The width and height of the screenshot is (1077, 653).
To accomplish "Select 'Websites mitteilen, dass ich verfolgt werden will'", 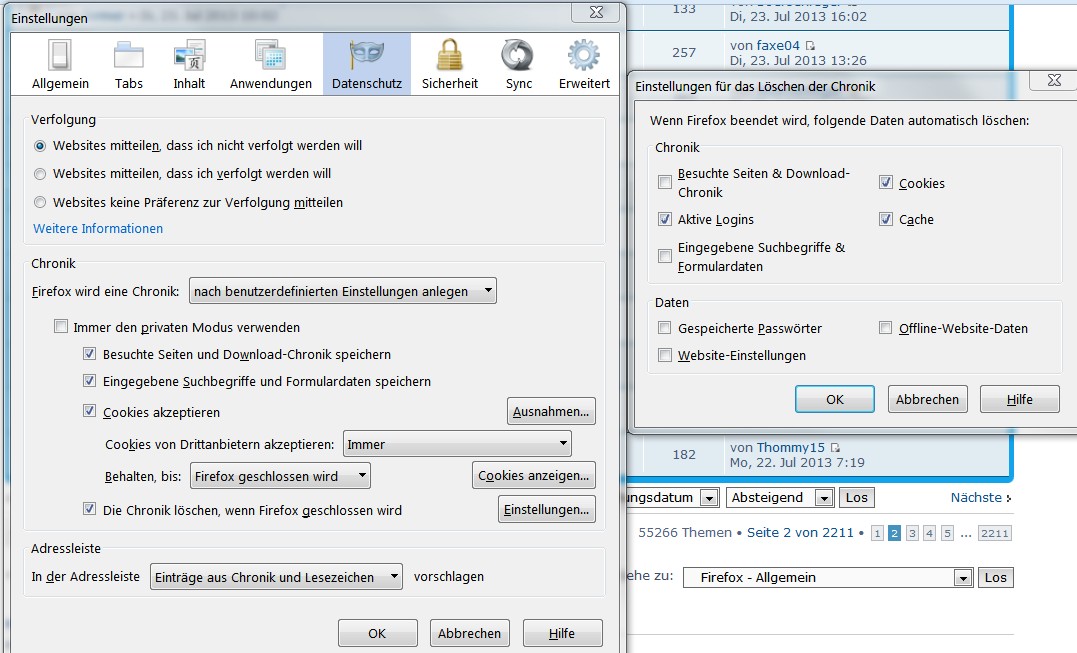I will pyautogui.click(x=40, y=174).
